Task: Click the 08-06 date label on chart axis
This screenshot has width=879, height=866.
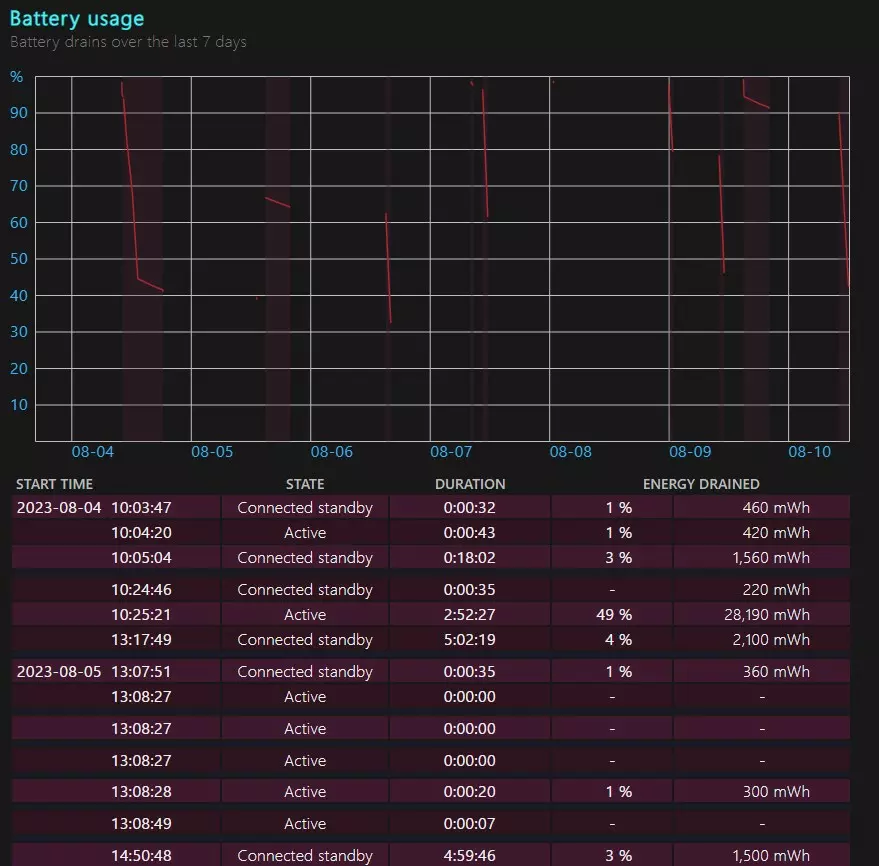Action: point(331,452)
